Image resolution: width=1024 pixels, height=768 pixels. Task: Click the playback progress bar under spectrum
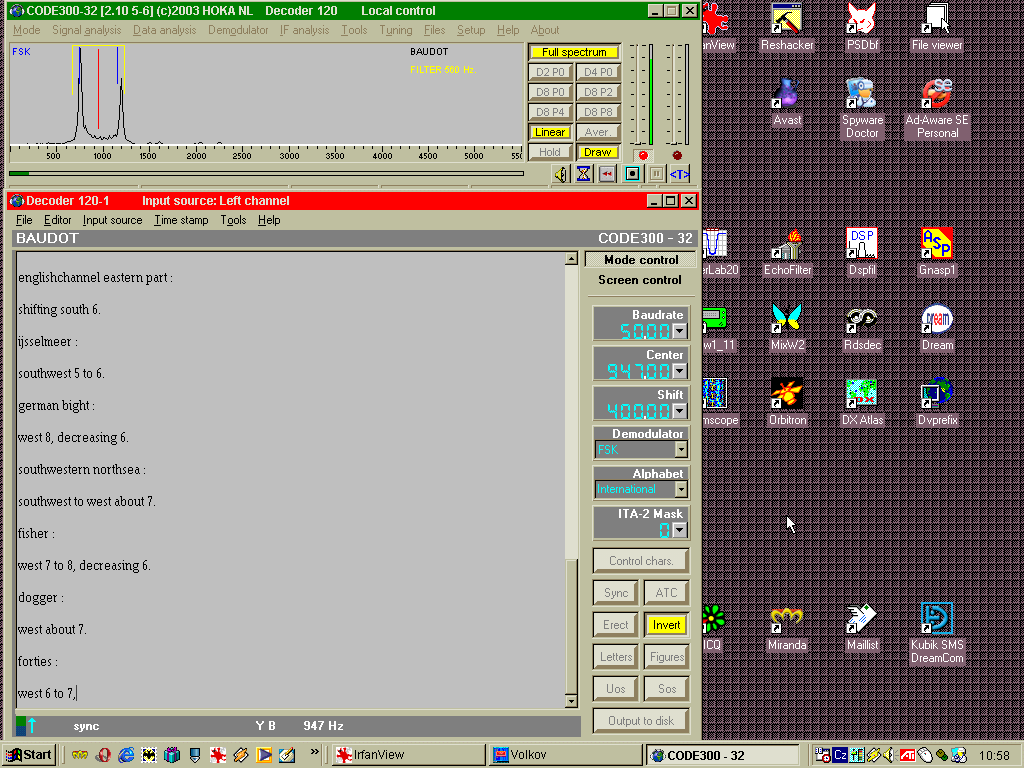point(266,174)
